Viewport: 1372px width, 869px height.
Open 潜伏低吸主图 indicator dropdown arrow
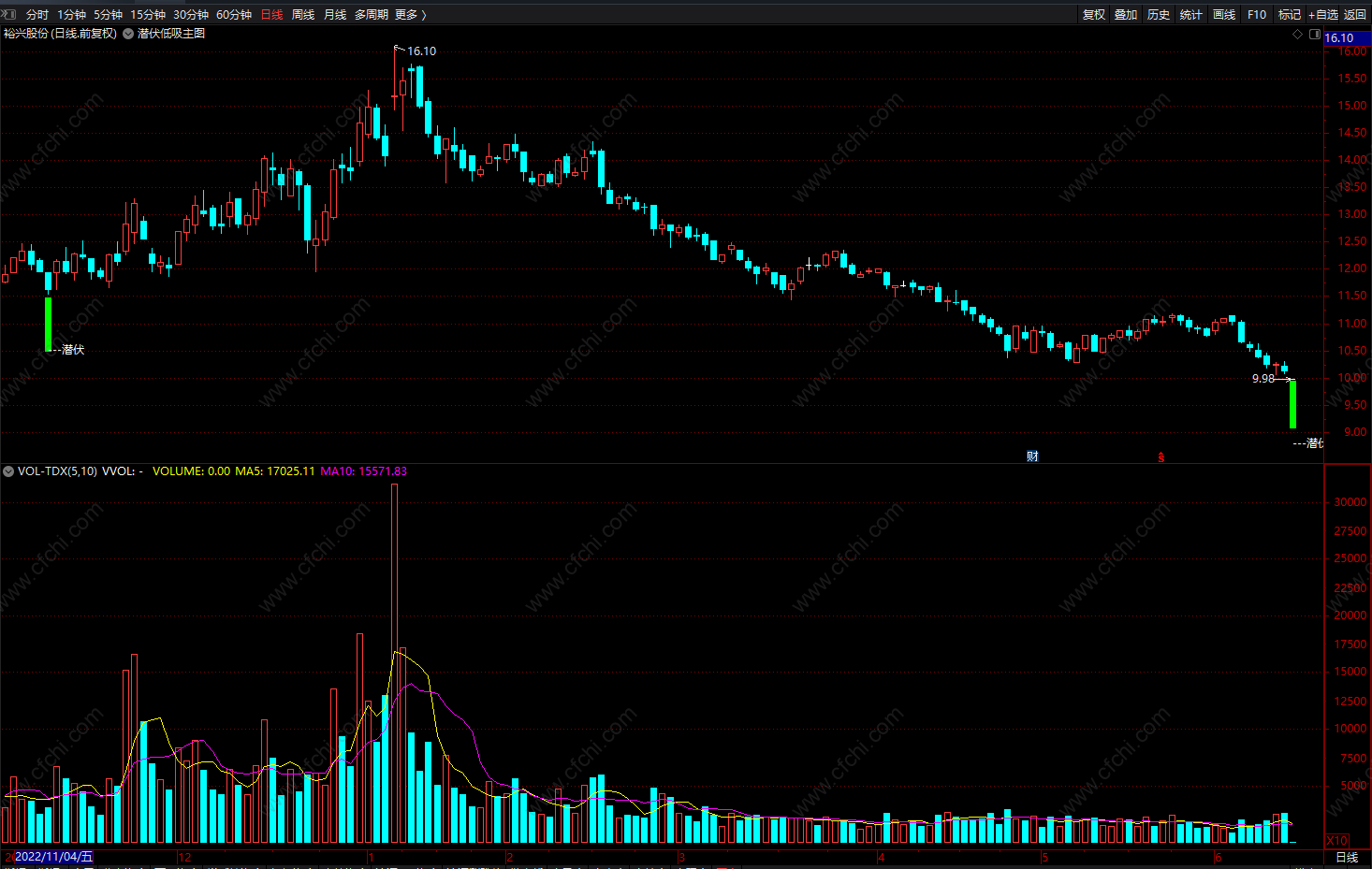(x=128, y=34)
